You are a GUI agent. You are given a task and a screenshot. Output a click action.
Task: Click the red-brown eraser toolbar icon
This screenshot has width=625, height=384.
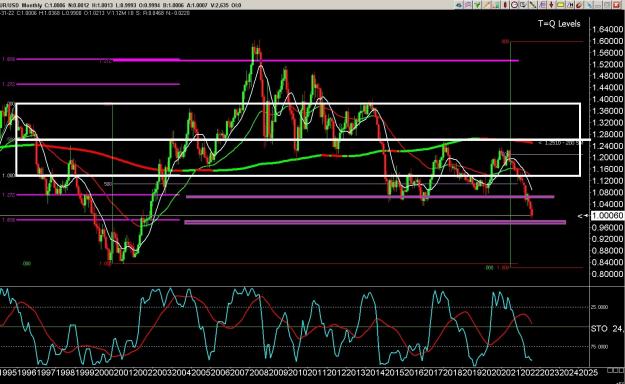[x=579, y=5]
